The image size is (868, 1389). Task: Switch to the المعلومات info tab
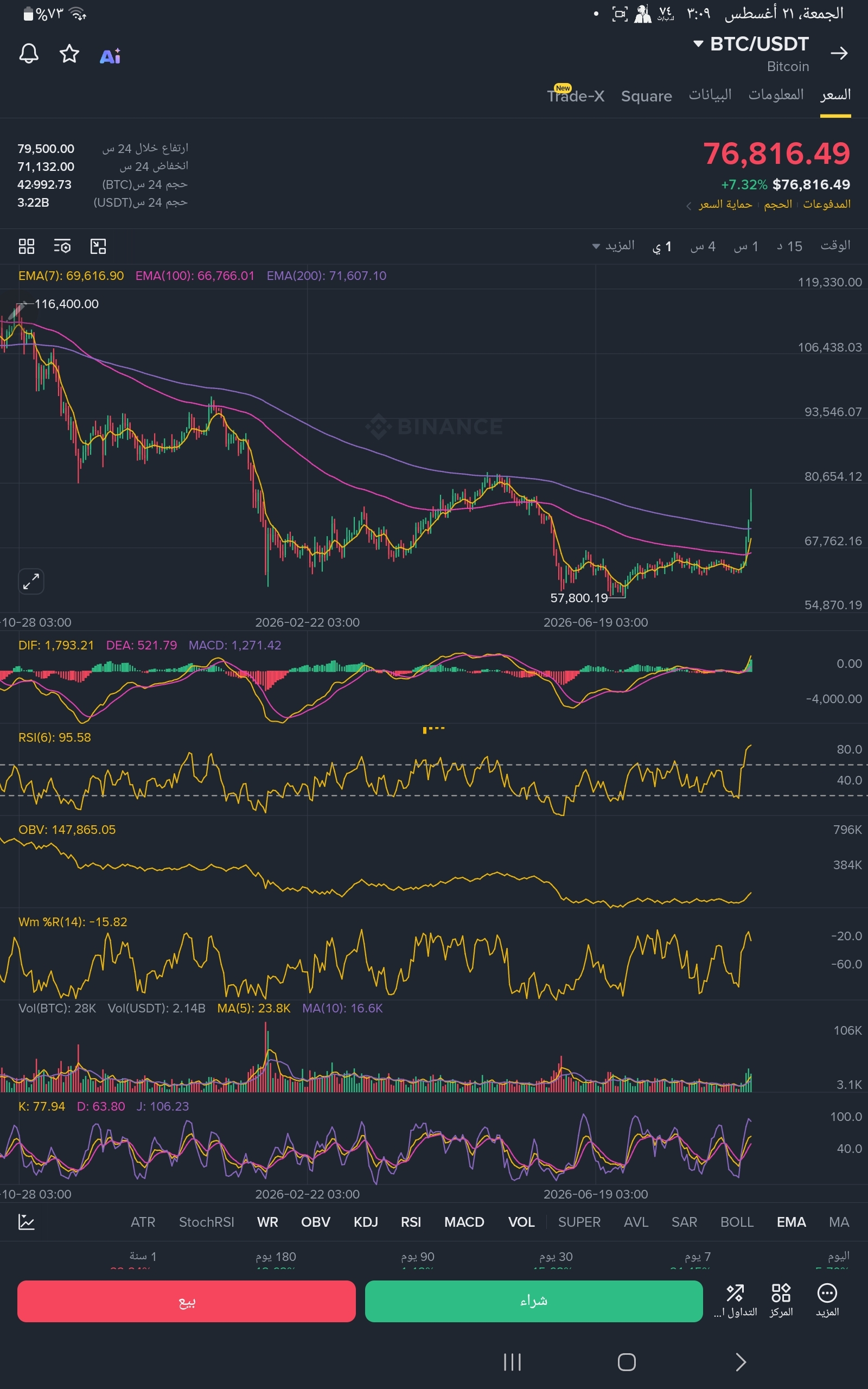776,95
